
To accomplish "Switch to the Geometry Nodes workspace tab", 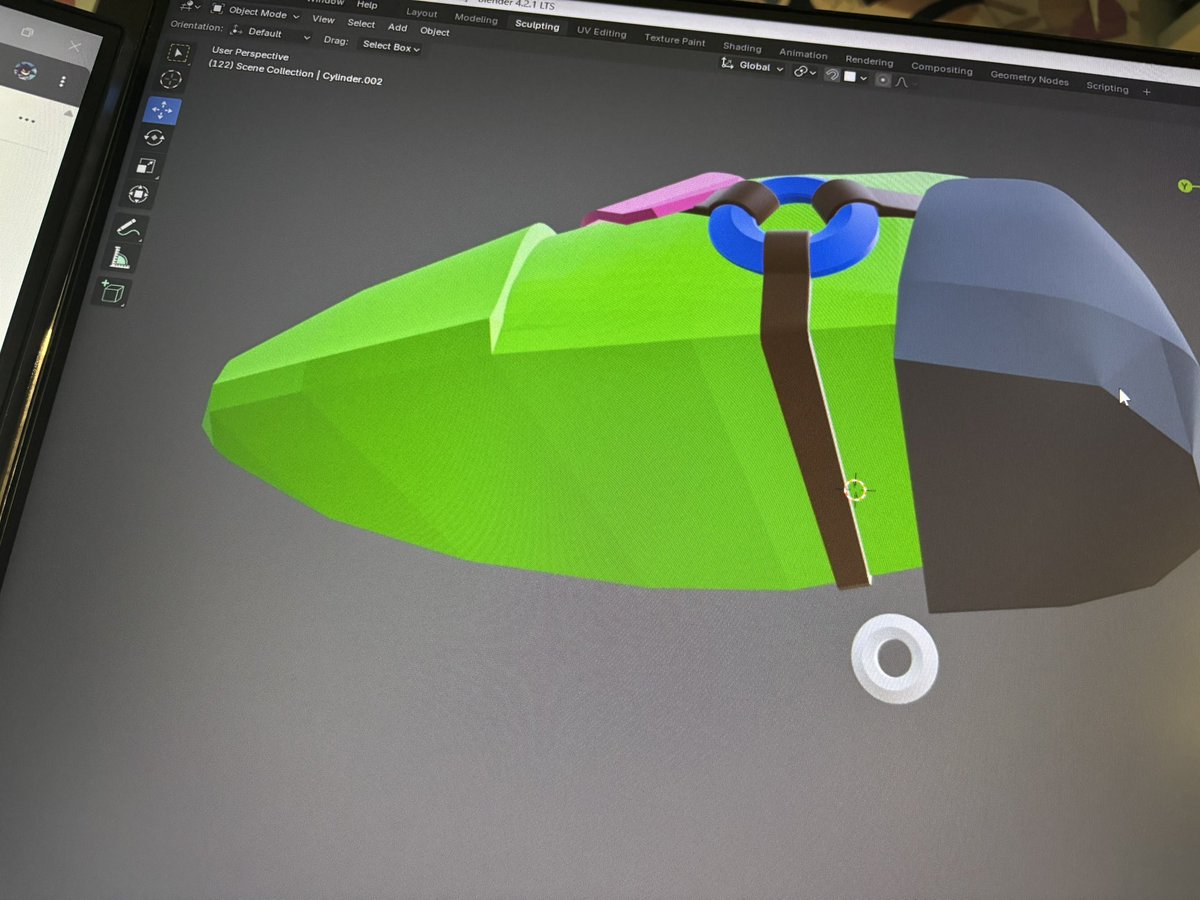I will (1029, 78).
